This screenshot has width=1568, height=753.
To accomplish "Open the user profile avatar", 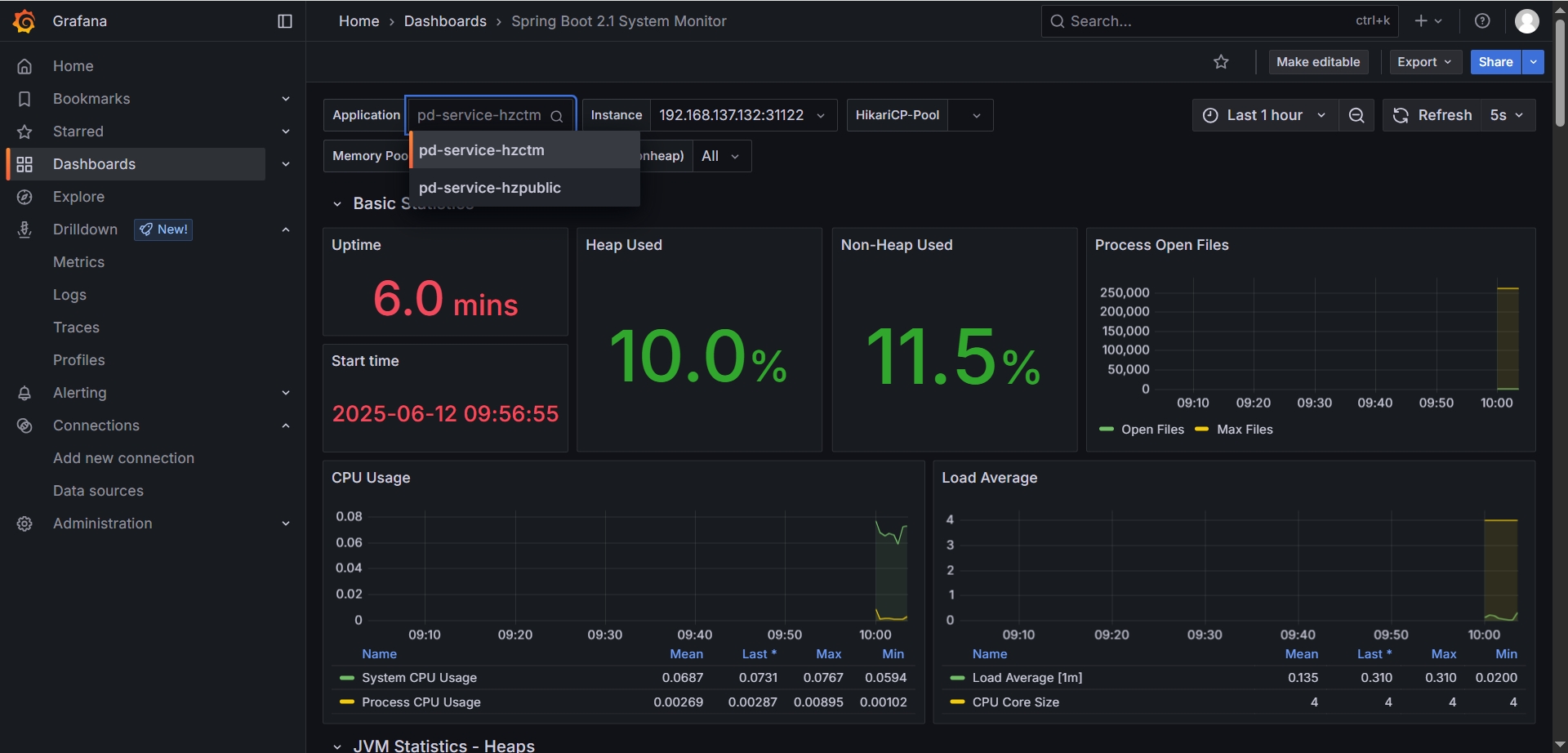I will point(1526,21).
